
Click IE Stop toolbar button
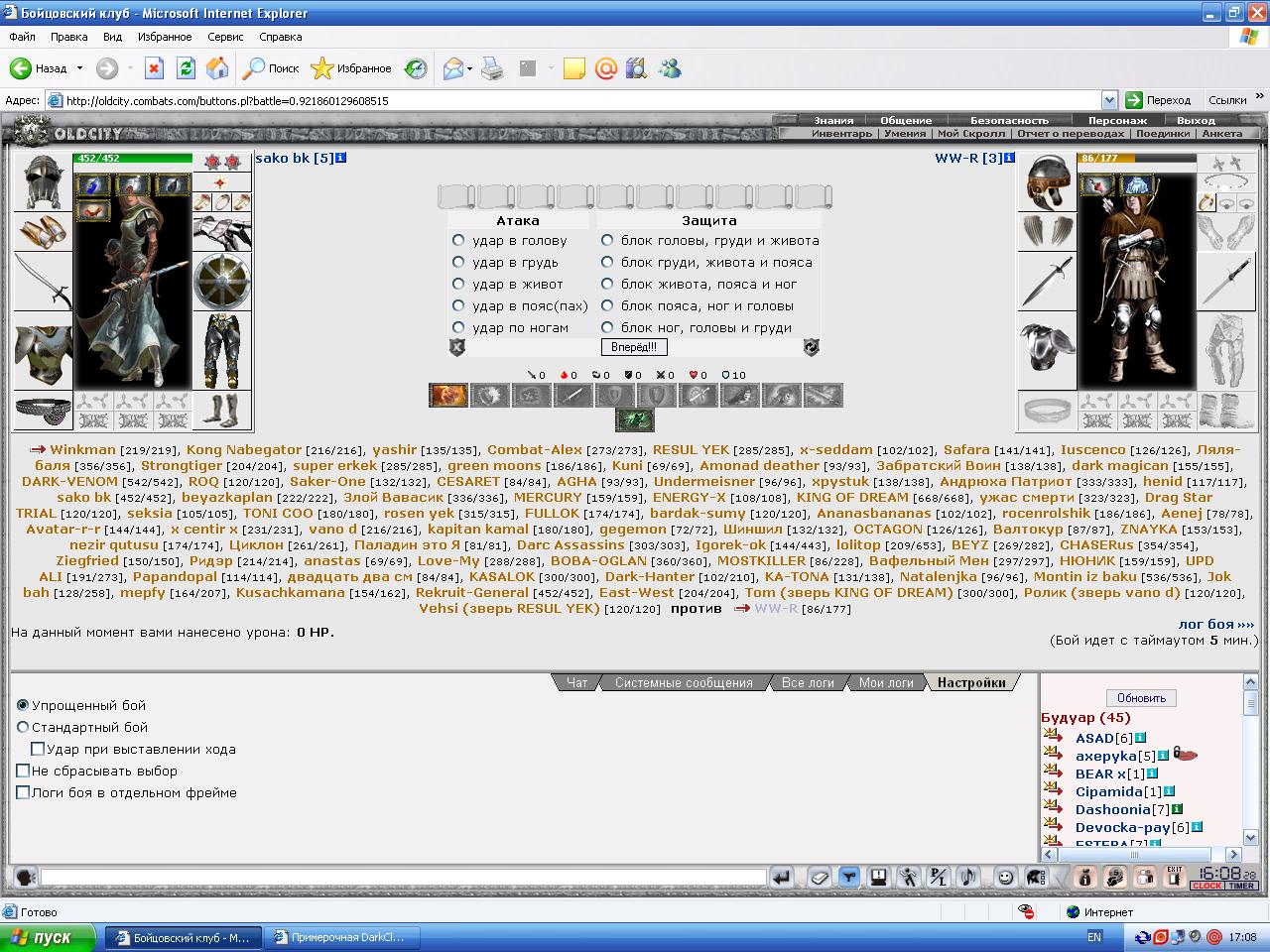pos(154,68)
